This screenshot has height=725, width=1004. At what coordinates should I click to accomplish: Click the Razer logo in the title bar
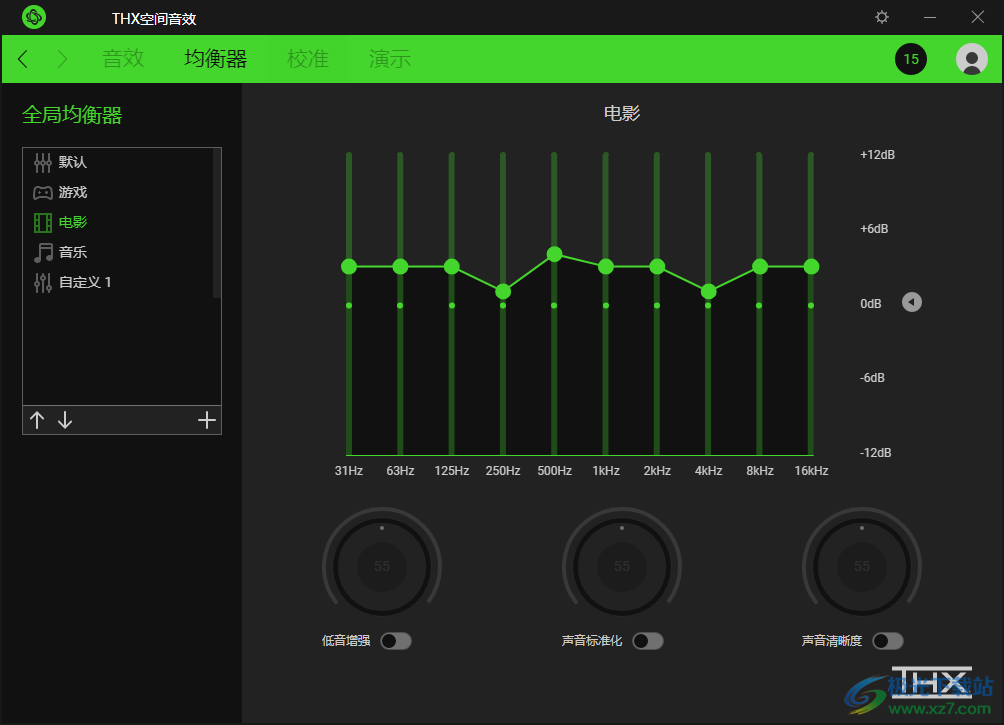[33, 17]
